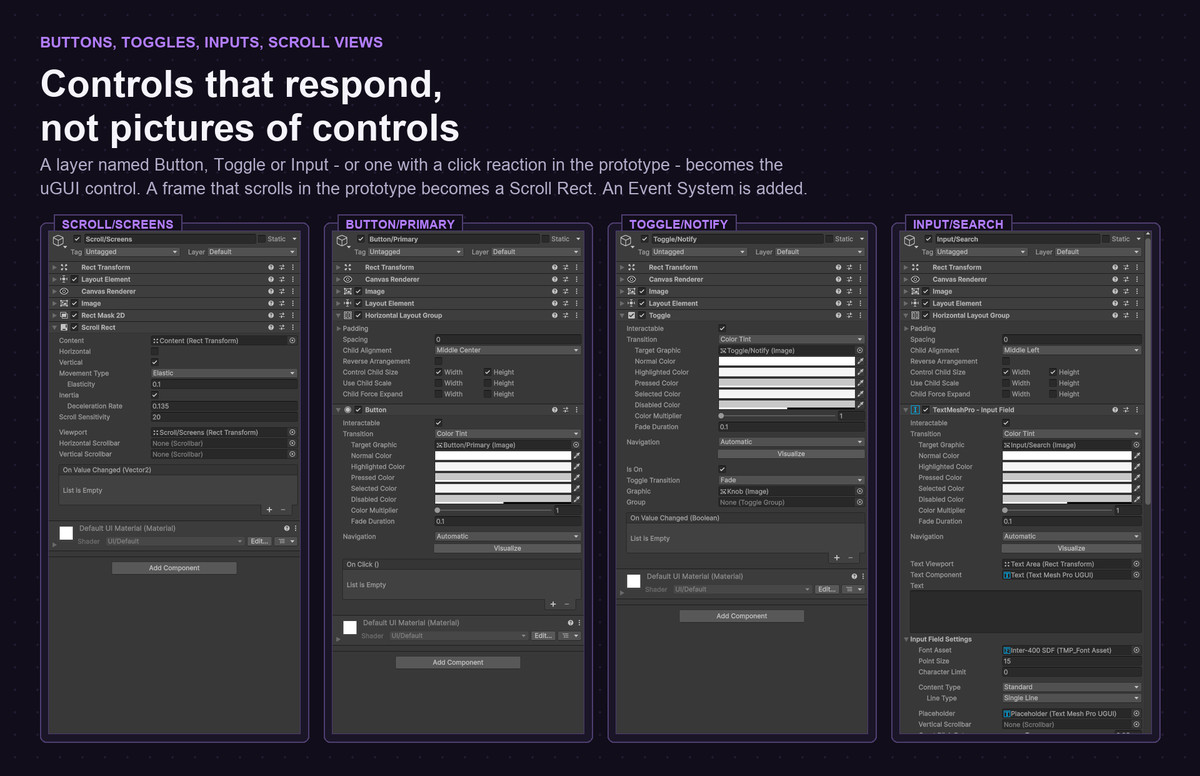Disable TextMeshPro Input Field component checkbox in Input/Search
Image resolution: width=1200 pixels, height=776 pixels.
coord(926,410)
